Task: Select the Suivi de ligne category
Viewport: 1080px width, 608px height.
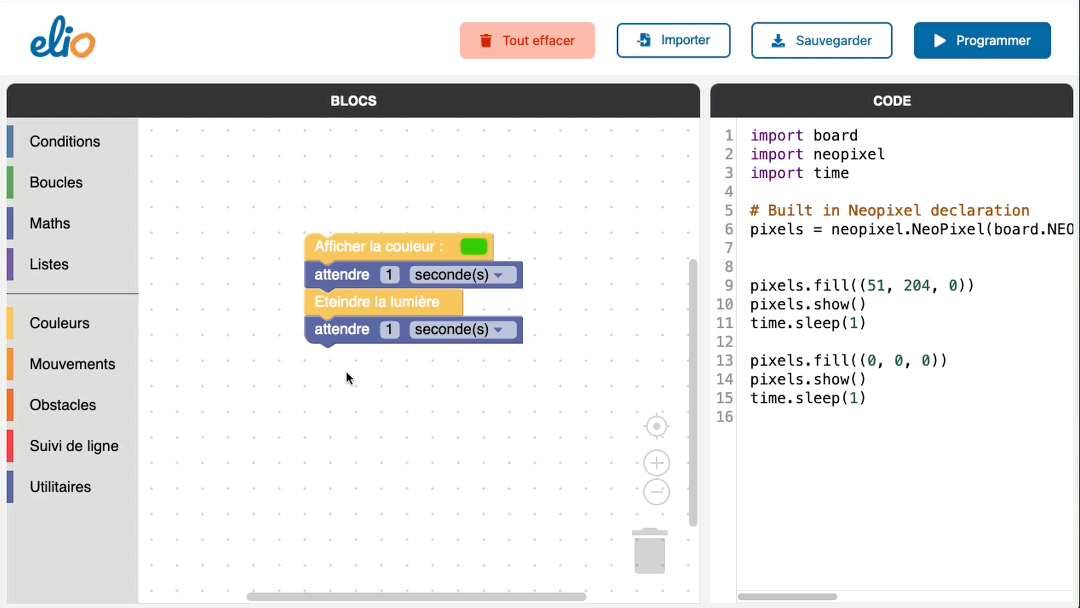Action: tap(74, 447)
